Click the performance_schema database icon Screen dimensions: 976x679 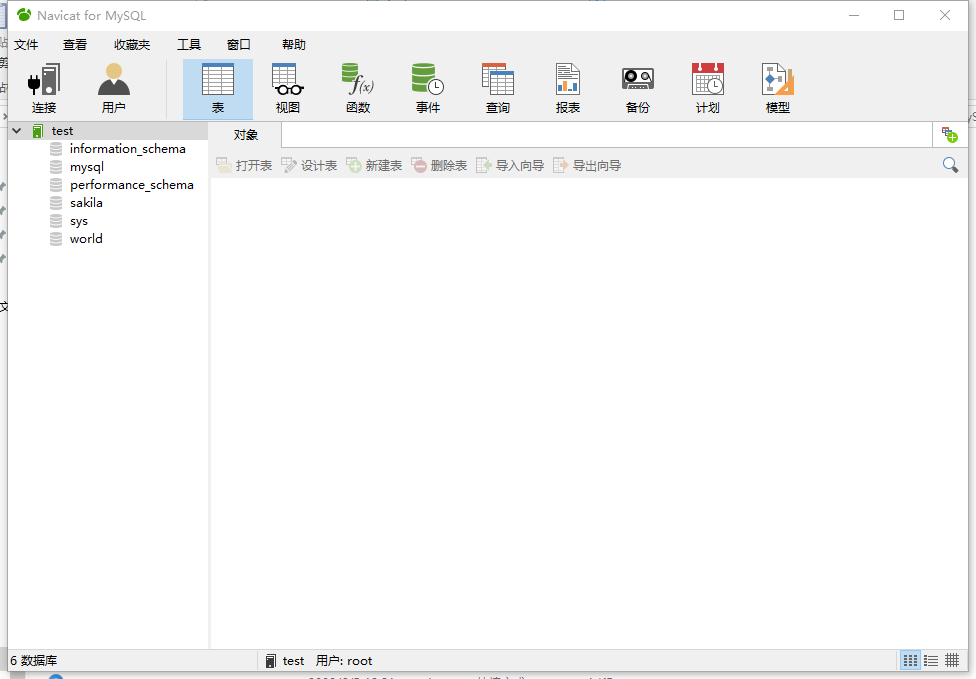point(56,185)
